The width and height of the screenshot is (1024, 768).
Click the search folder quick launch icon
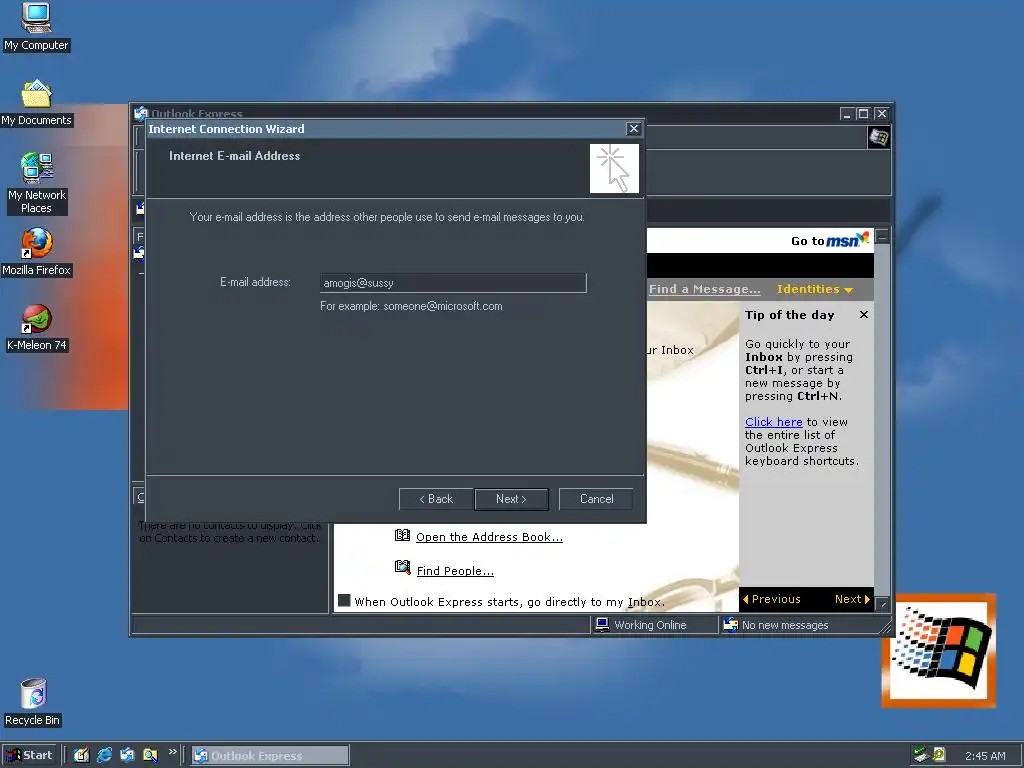pyautogui.click(x=150, y=755)
